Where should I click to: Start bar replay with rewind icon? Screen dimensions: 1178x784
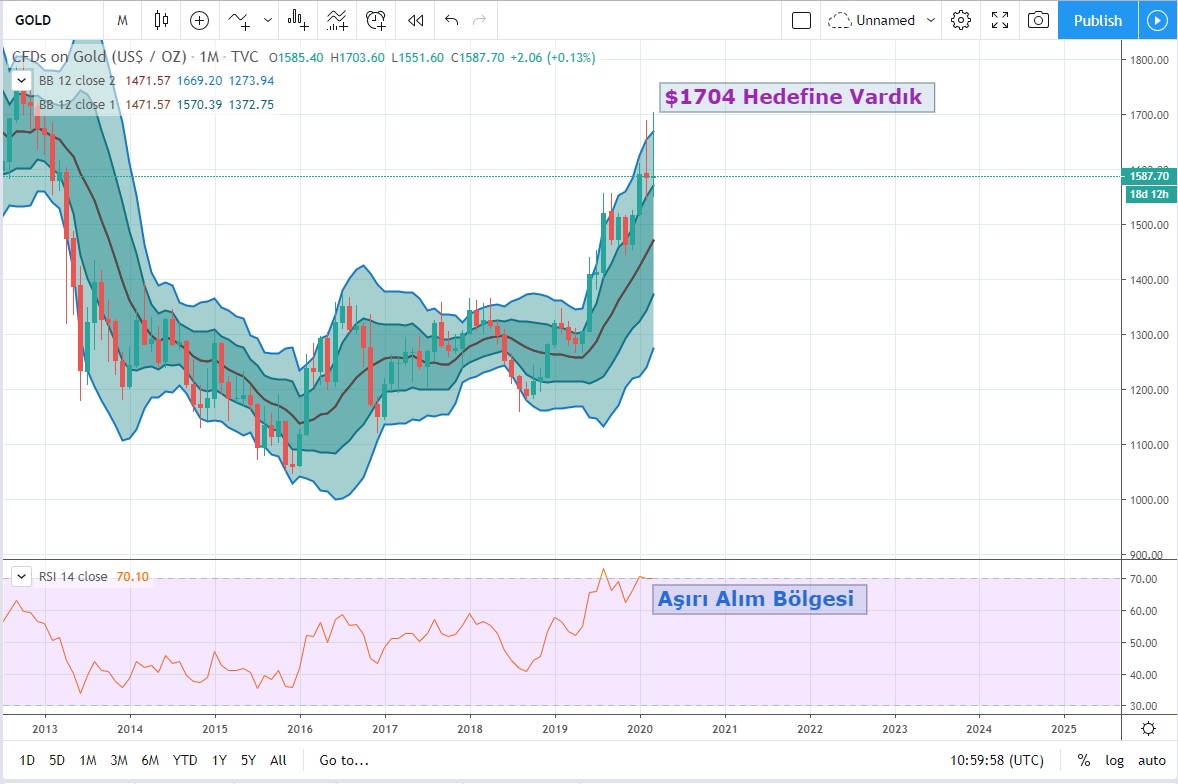[x=415, y=20]
